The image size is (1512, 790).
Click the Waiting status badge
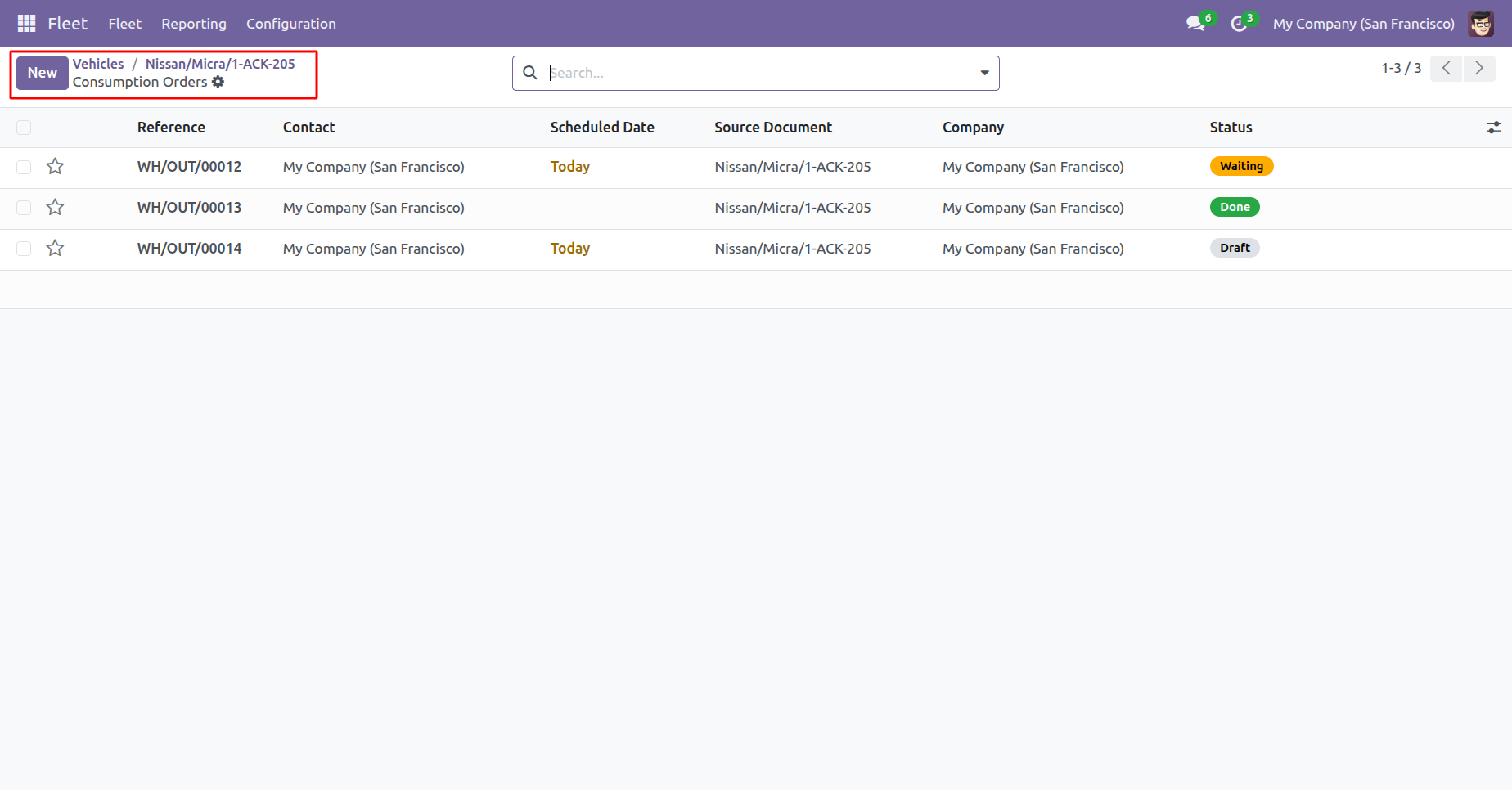(x=1242, y=166)
